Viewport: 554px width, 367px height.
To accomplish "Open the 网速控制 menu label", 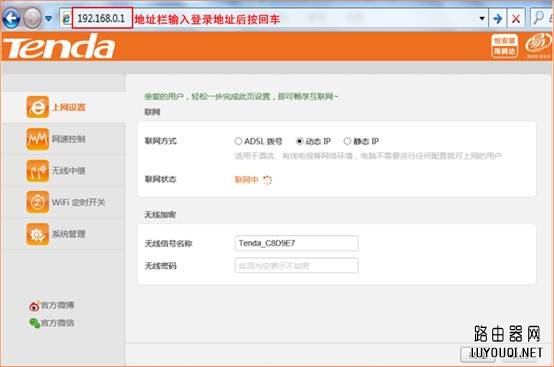I will tap(69, 139).
